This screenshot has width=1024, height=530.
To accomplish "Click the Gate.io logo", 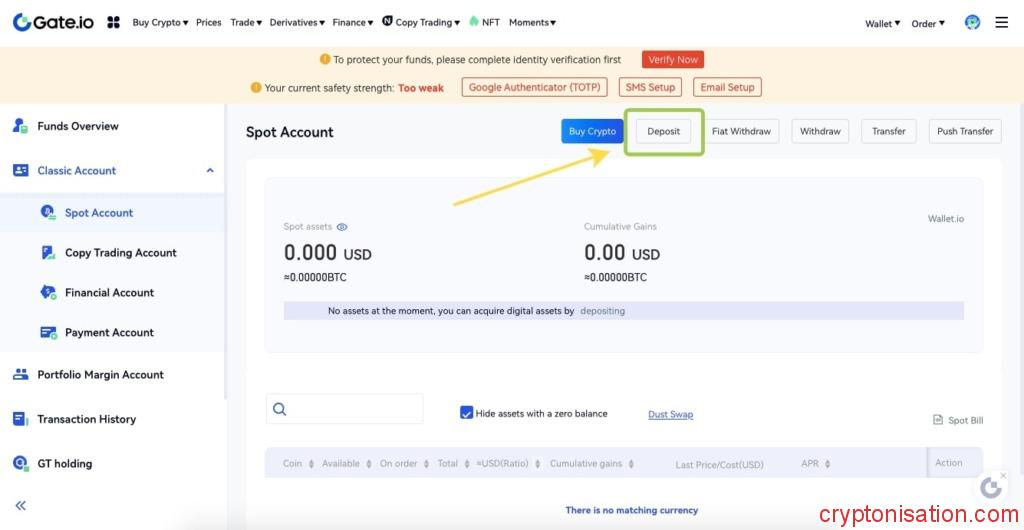I will pyautogui.click(x=53, y=22).
